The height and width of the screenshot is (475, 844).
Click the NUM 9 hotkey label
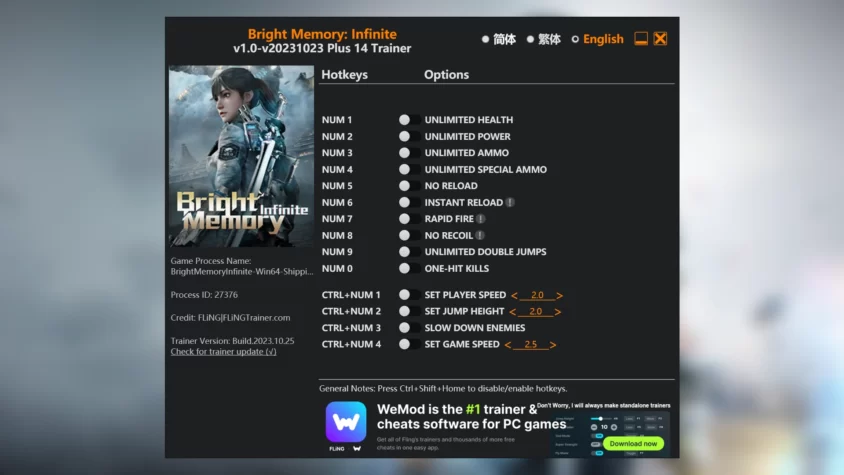(x=337, y=252)
